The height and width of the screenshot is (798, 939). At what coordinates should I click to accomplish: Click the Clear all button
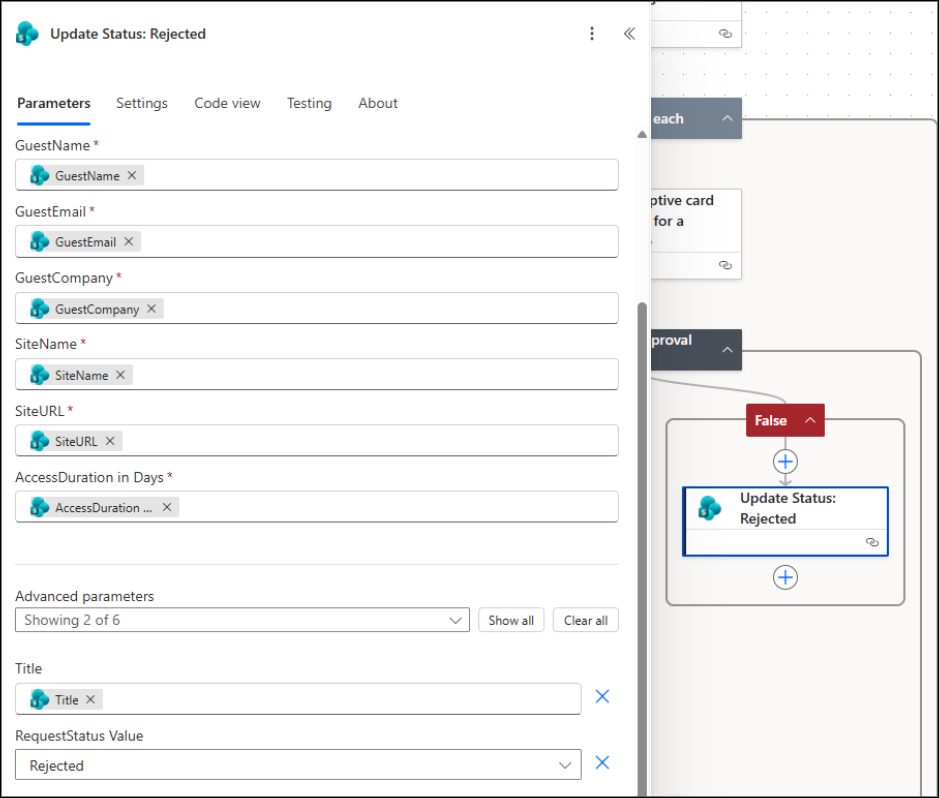pyautogui.click(x=585, y=620)
